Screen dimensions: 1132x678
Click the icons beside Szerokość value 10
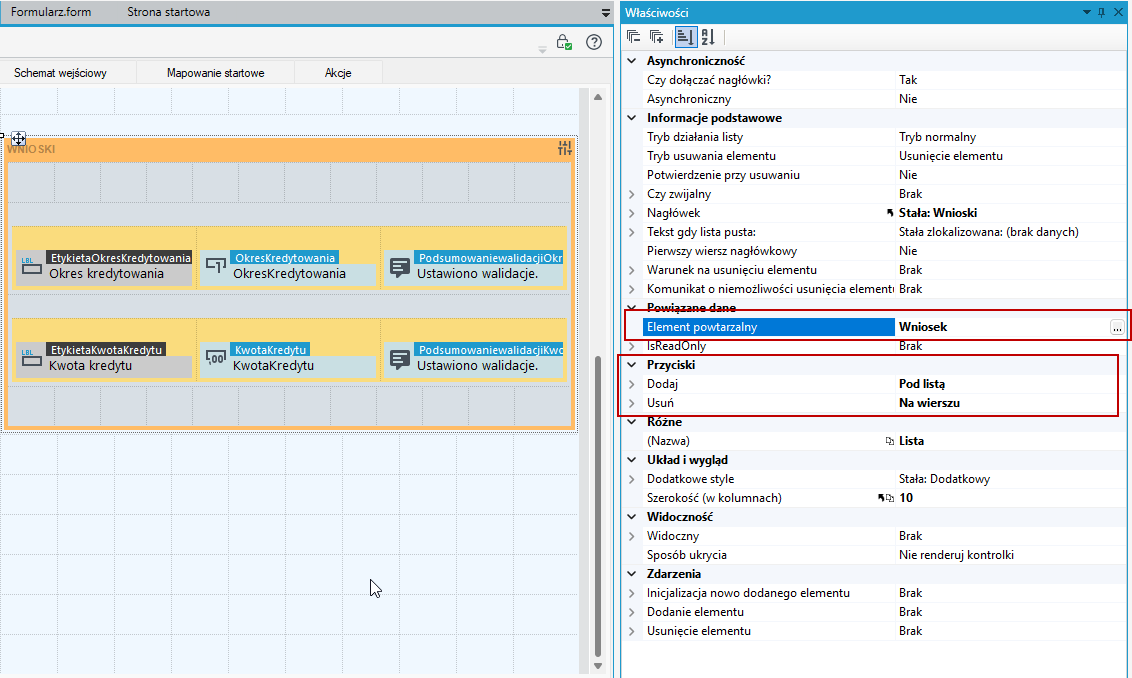(x=886, y=498)
